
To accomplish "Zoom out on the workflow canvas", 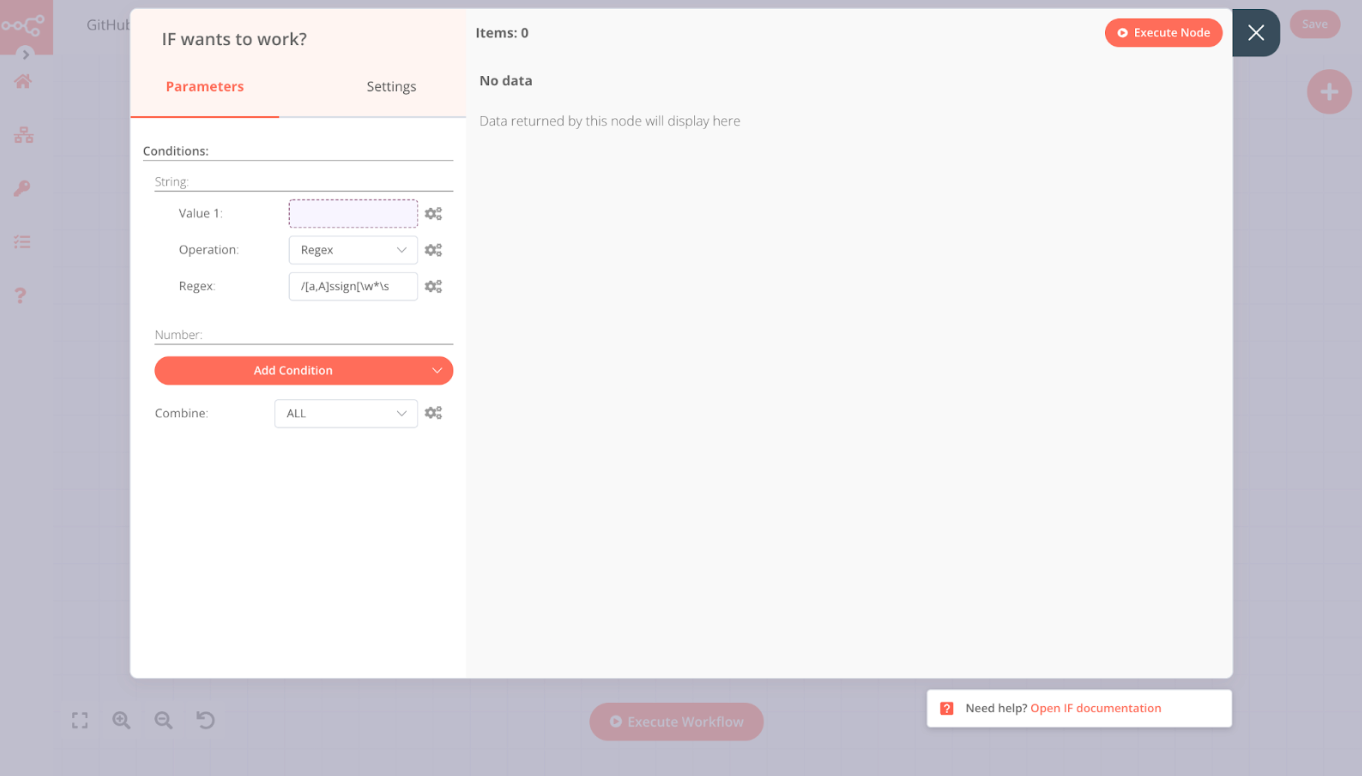I will tap(163, 720).
